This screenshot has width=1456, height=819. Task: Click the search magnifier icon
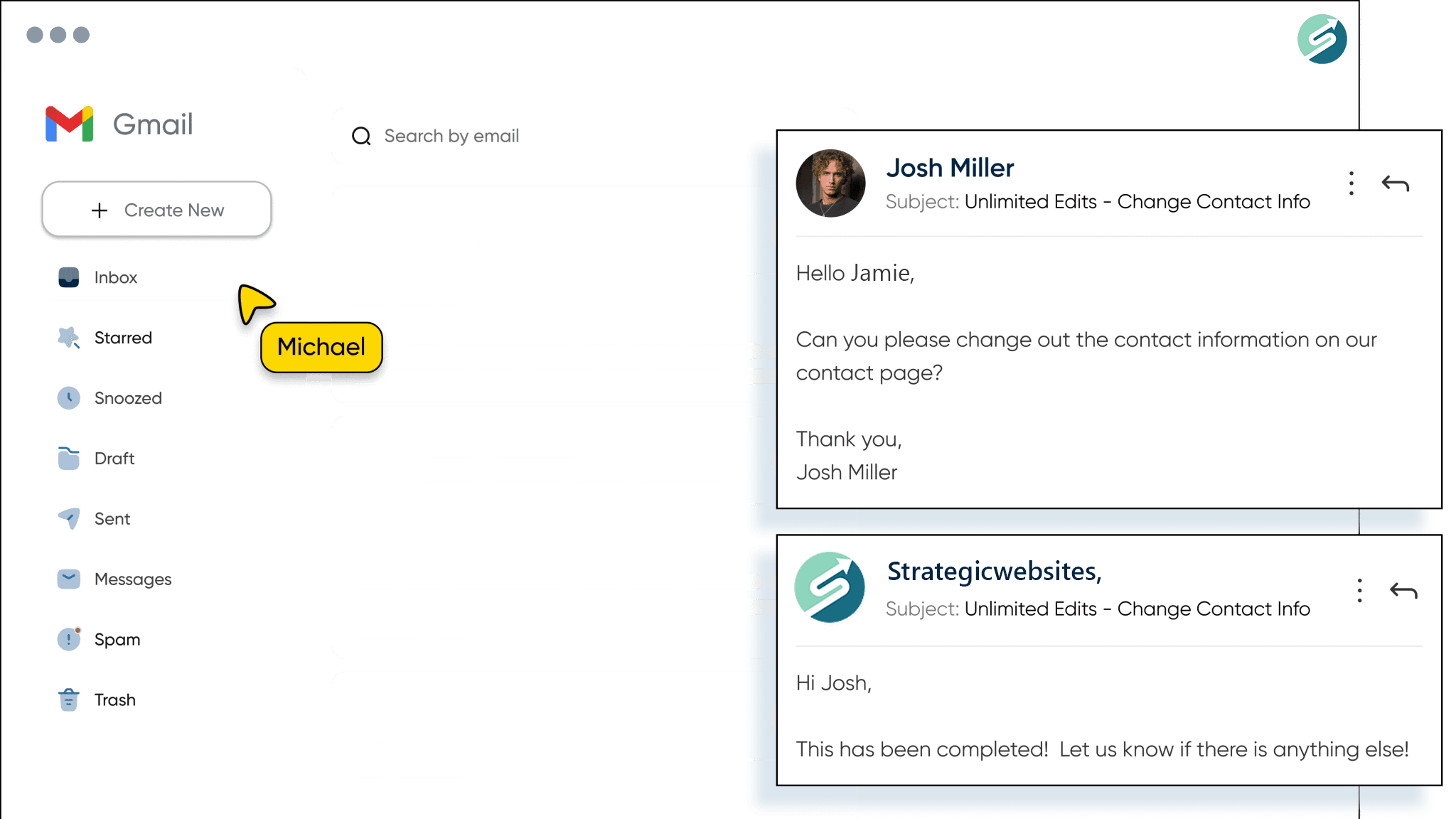point(361,136)
